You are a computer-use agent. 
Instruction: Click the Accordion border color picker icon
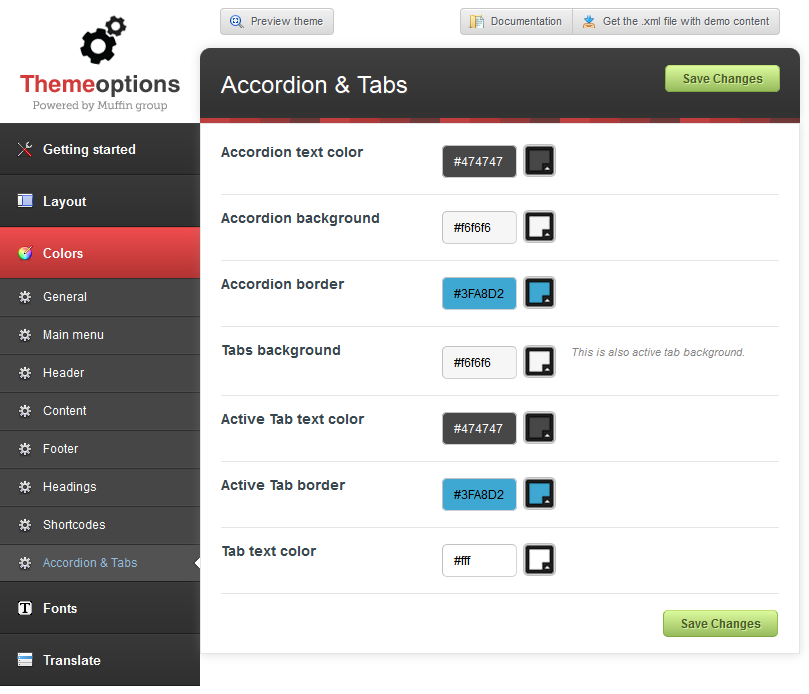point(540,293)
